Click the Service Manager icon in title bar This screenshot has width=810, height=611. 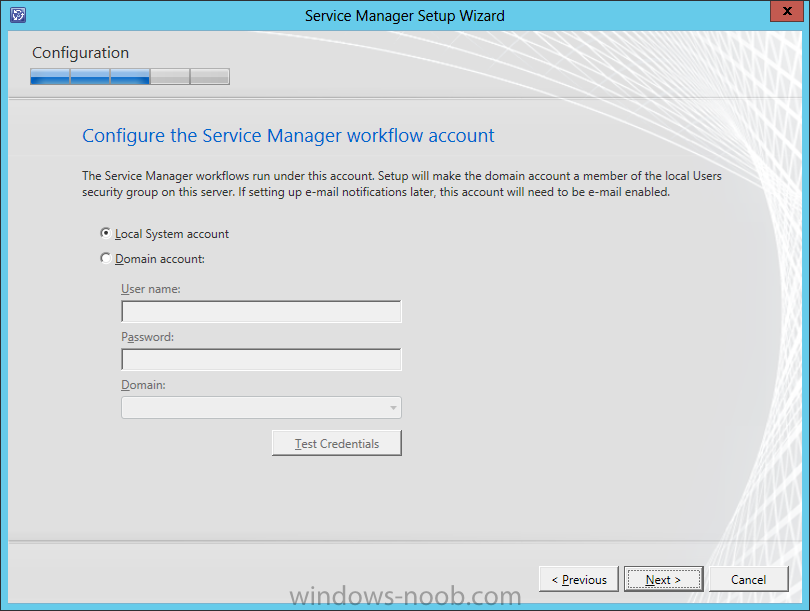[18, 15]
